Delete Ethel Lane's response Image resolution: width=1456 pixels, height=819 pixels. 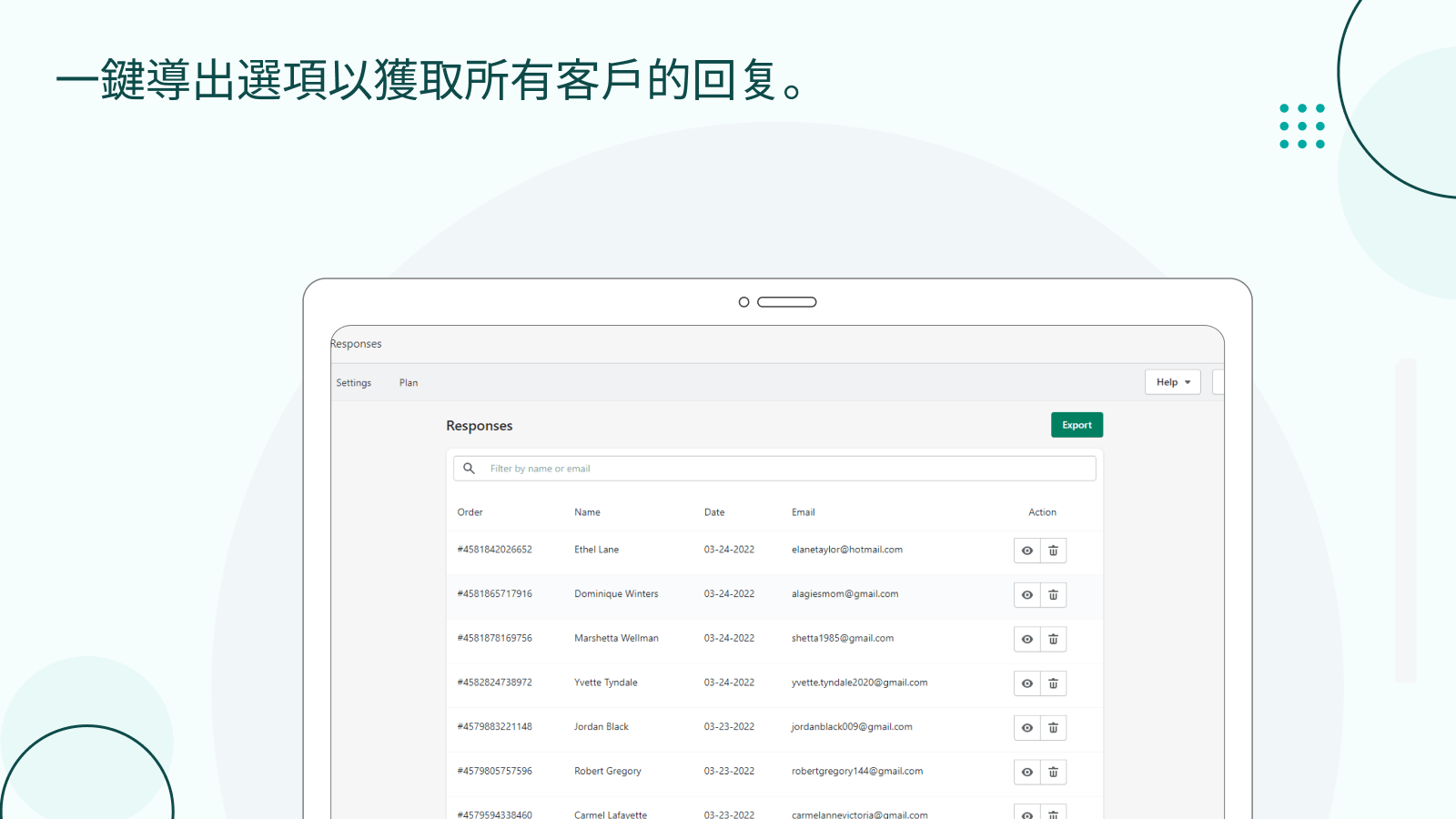[x=1053, y=551]
